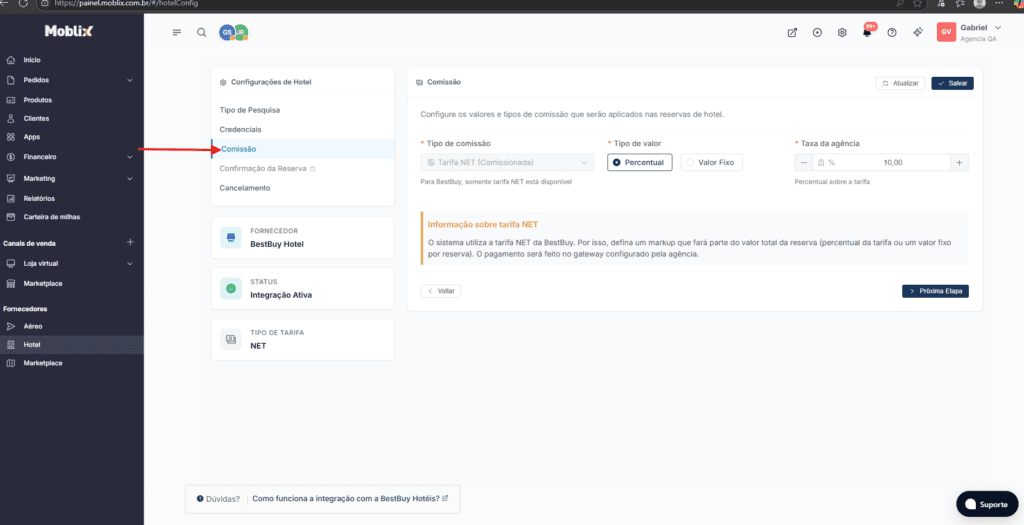Open the Tipo de comissão dropdown
1024x525 pixels.
(507, 162)
